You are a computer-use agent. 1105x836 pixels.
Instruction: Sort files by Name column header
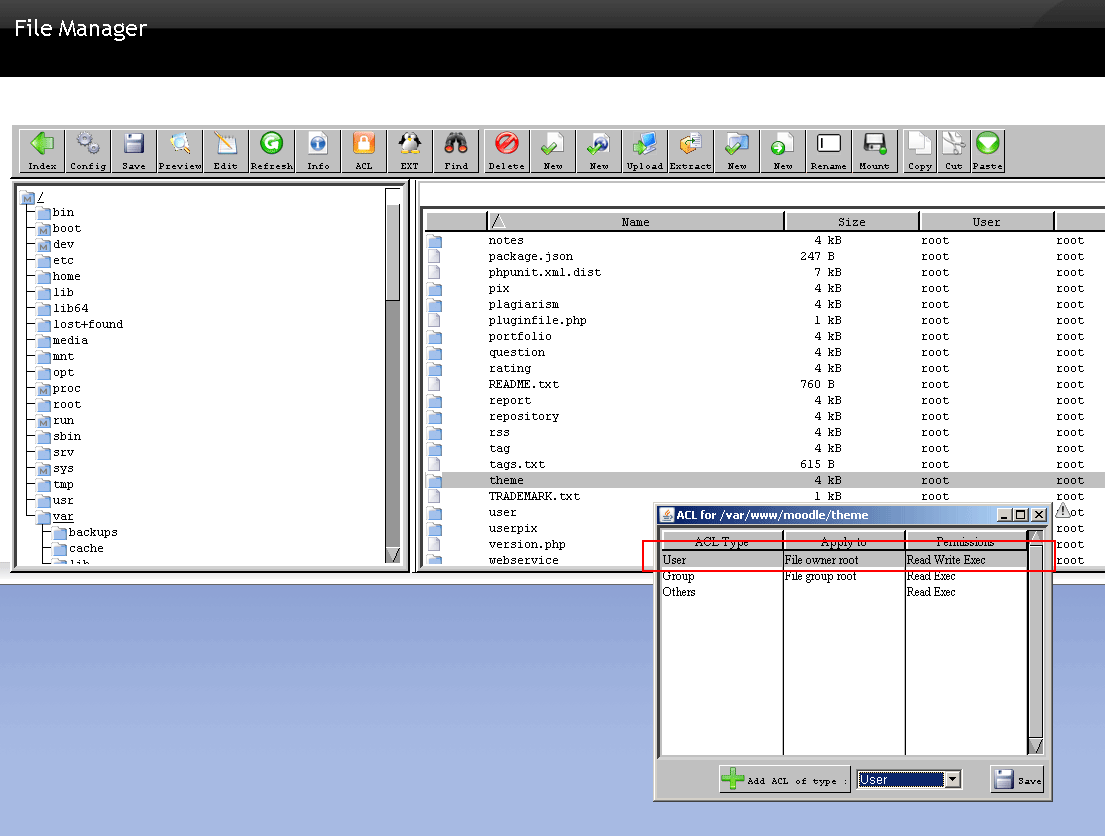[635, 222]
